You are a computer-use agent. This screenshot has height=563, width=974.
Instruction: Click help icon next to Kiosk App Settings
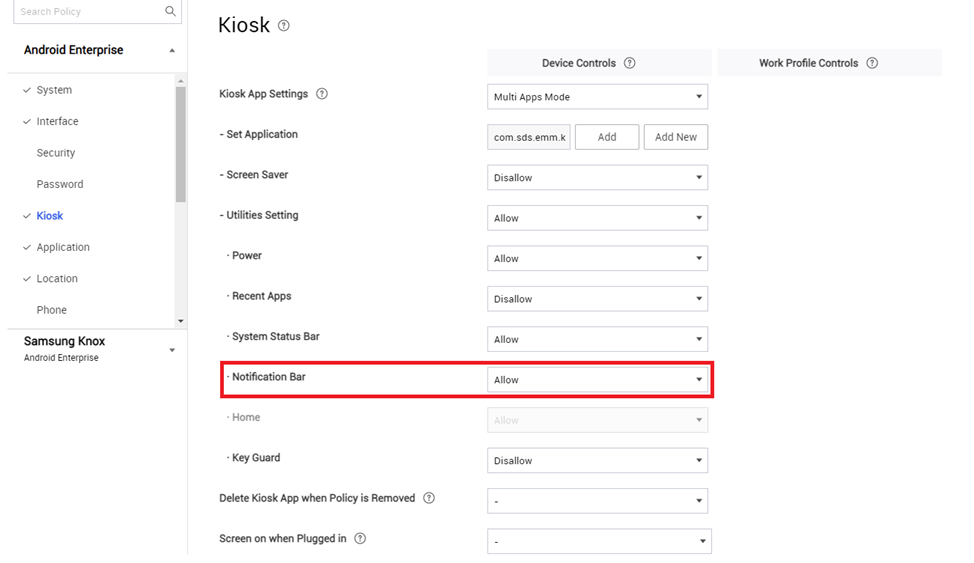point(322,94)
